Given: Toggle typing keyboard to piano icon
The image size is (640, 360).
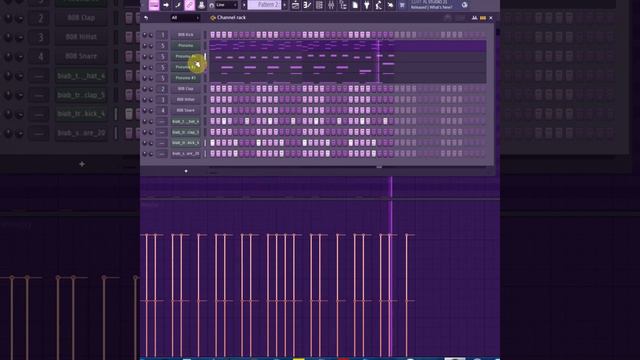Looking at the screenshot, I should [154, 5].
